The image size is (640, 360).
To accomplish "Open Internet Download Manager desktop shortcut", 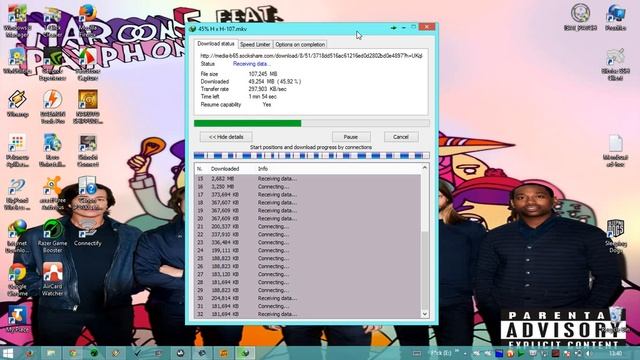I will point(17,236).
